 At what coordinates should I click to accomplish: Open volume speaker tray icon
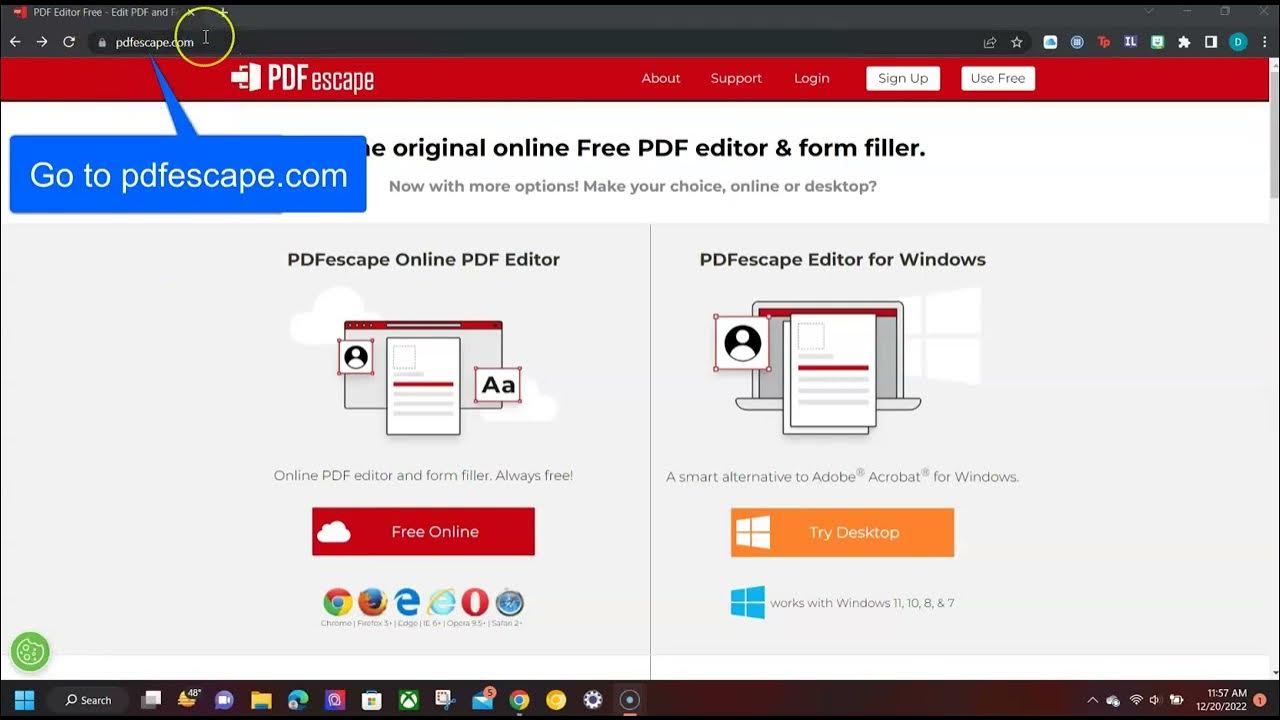(1155, 700)
